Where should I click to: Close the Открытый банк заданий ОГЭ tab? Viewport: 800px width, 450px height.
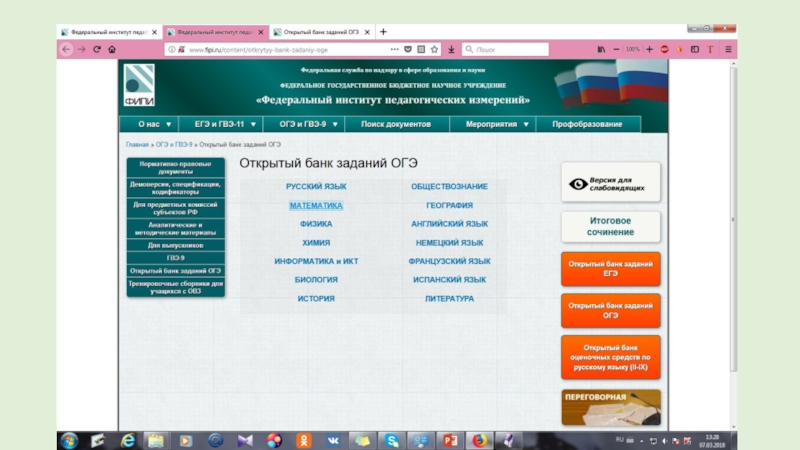(x=367, y=32)
